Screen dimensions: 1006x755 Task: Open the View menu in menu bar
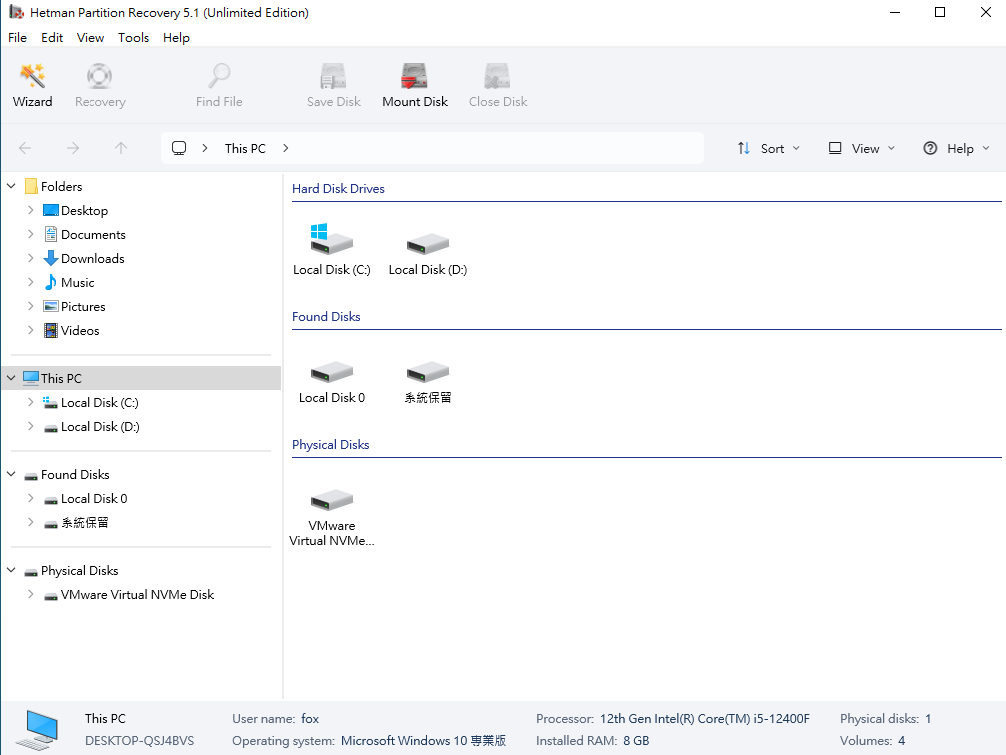[90, 37]
